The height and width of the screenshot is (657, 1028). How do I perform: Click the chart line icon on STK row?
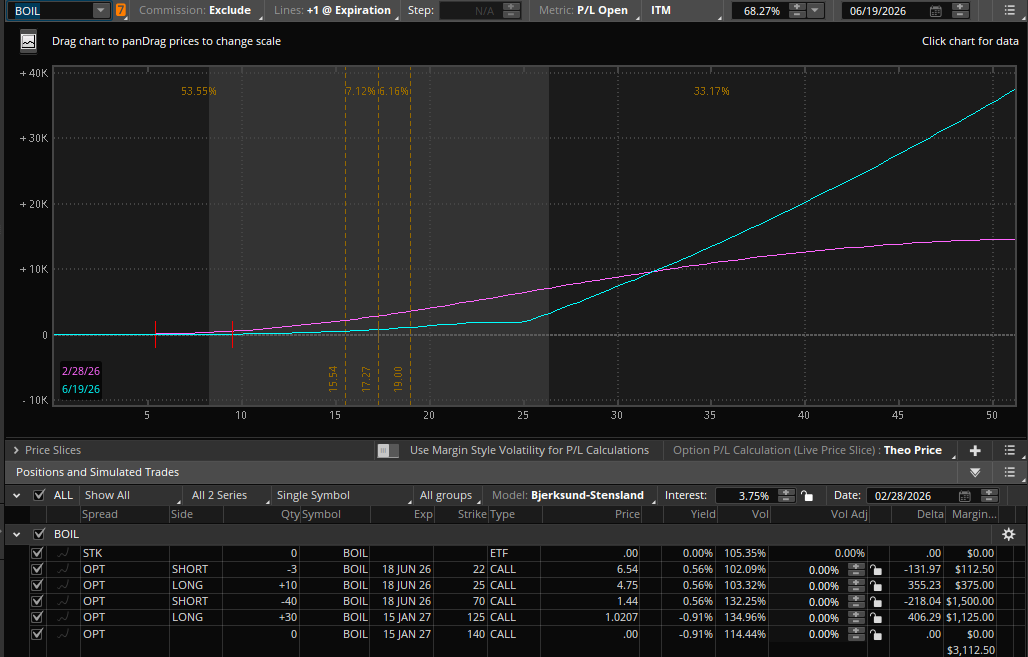(x=63, y=553)
